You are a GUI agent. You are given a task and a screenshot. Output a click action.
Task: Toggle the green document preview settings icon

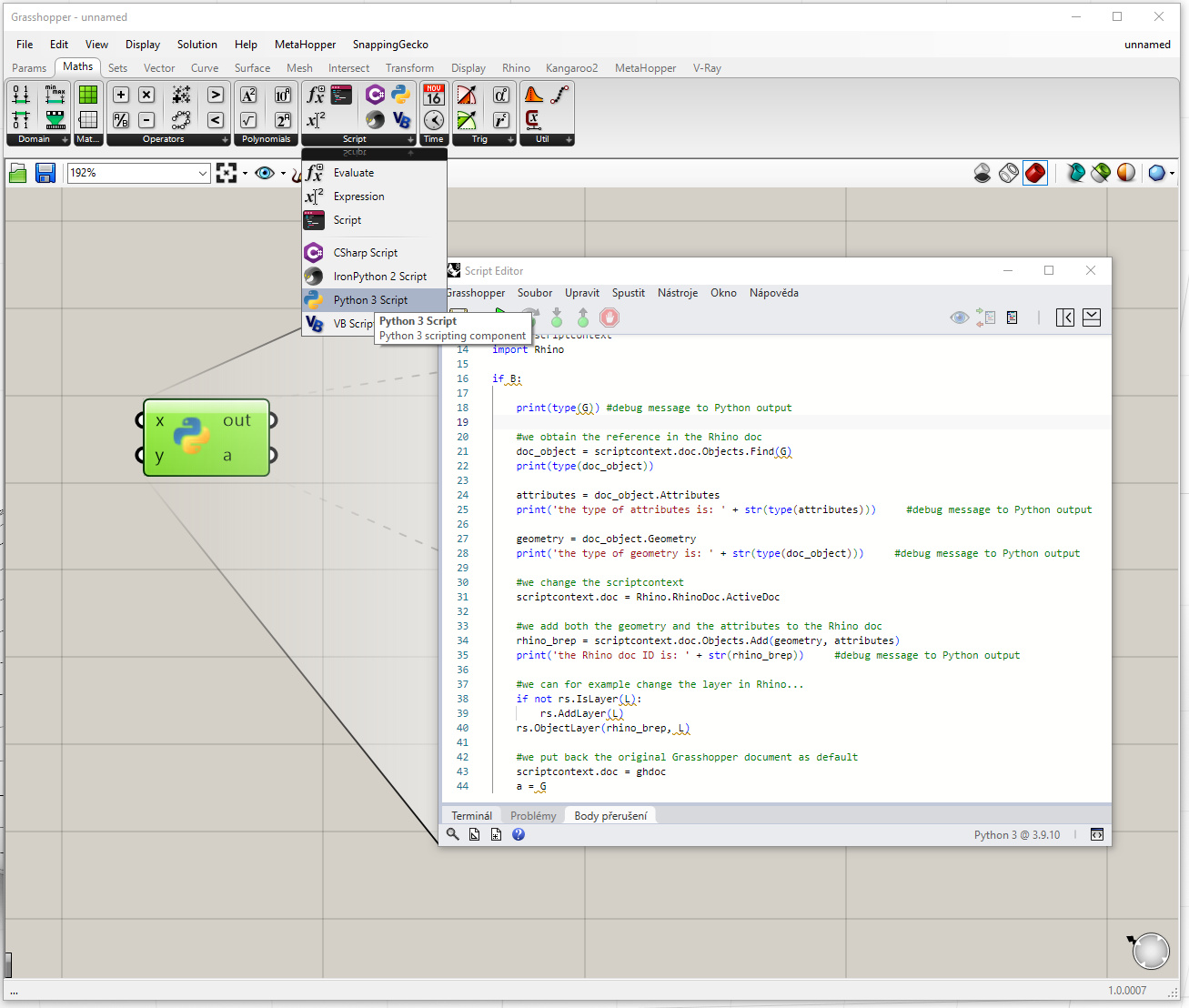pyautogui.click(x=1101, y=173)
